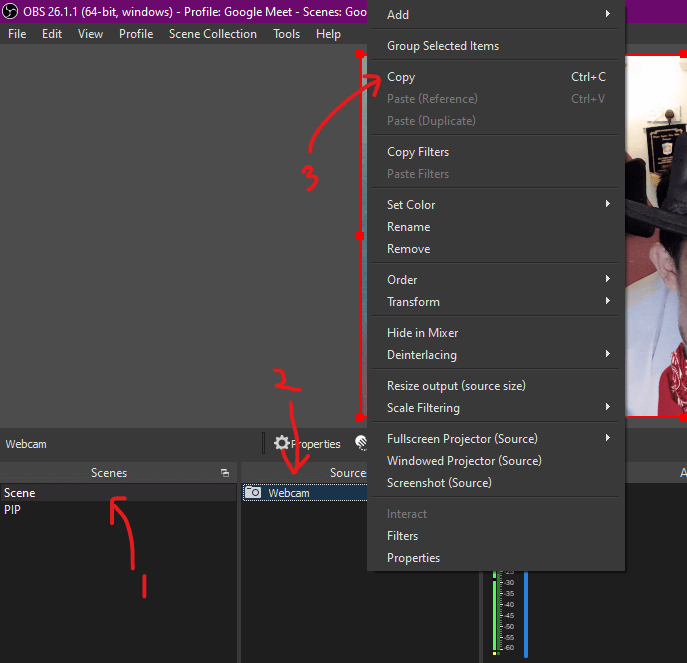Open the View menu
The width and height of the screenshot is (687, 663).
click(90, 34)
